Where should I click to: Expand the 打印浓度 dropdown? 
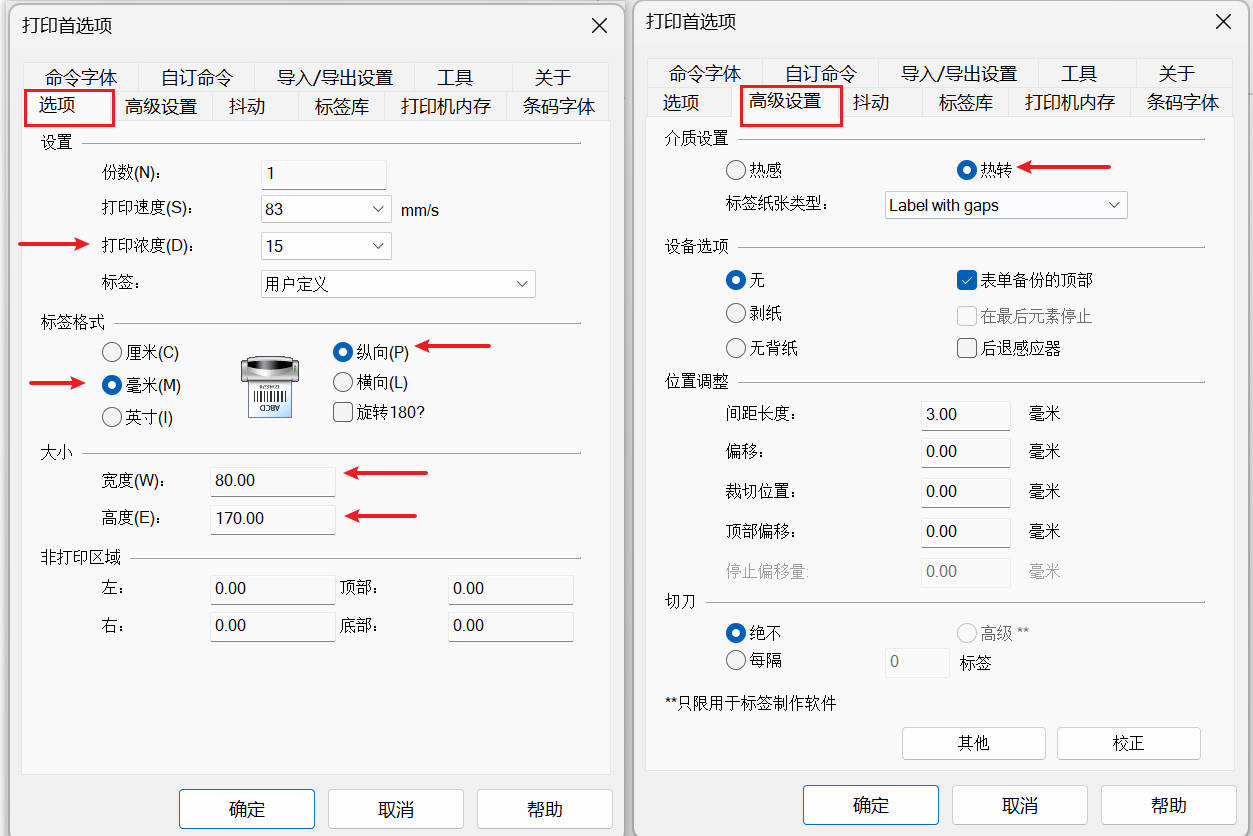(x=325, y=246)
